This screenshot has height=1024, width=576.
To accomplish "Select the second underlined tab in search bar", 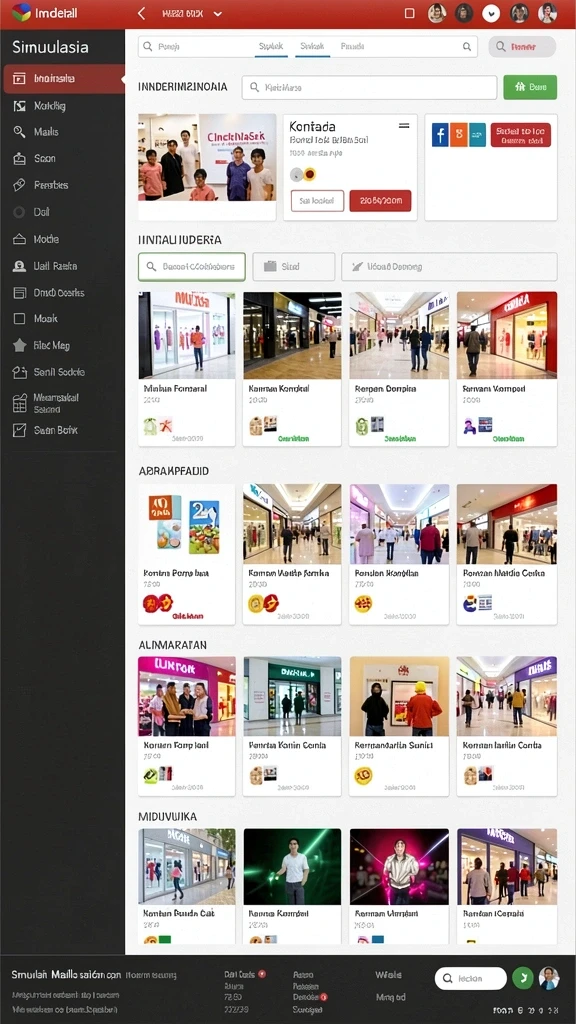I will [x=312, y=47].
